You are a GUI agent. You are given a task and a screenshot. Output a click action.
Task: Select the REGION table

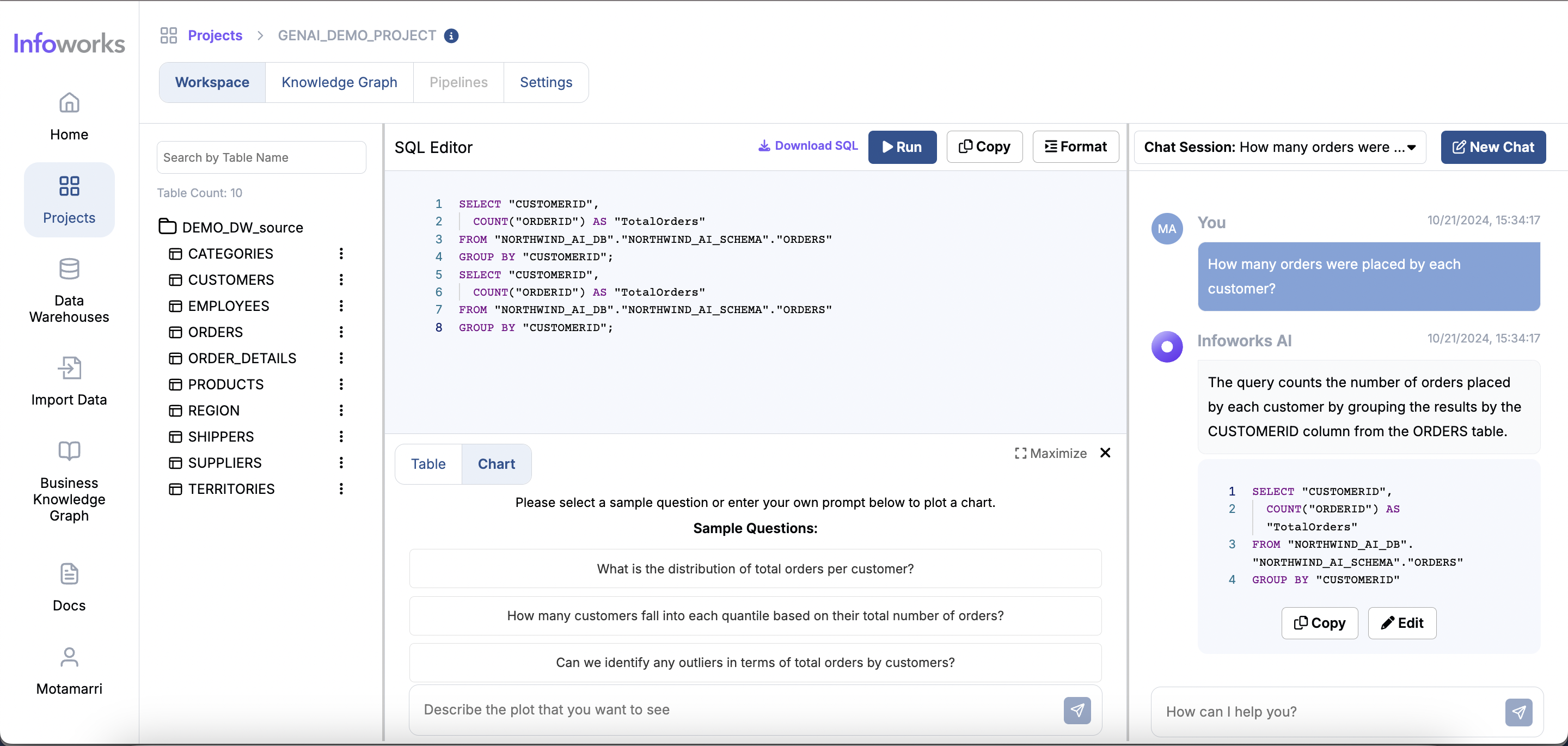[213, 411]
